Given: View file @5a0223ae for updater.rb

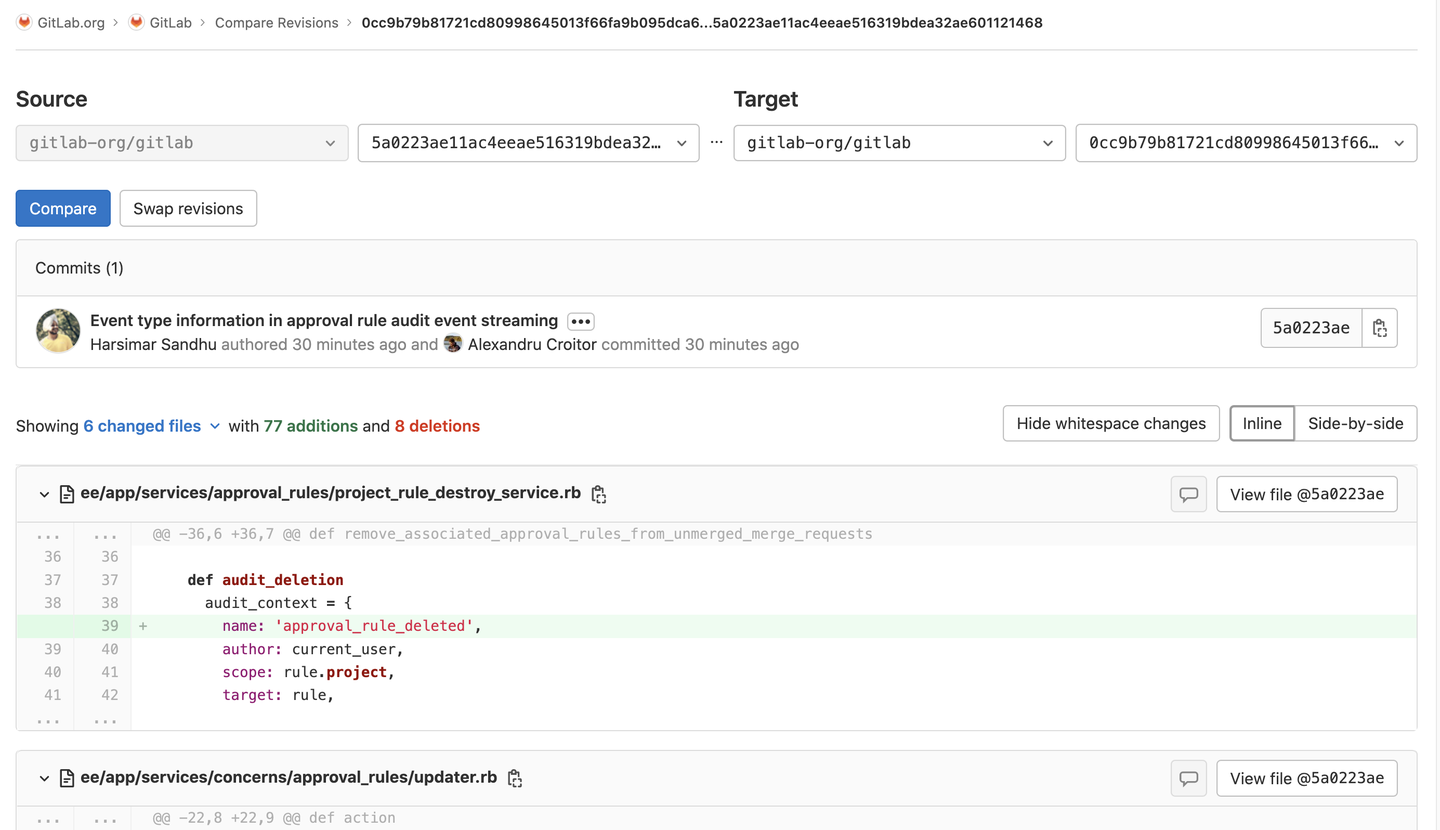Looking at the screenshot, I should pos(1307,778).
